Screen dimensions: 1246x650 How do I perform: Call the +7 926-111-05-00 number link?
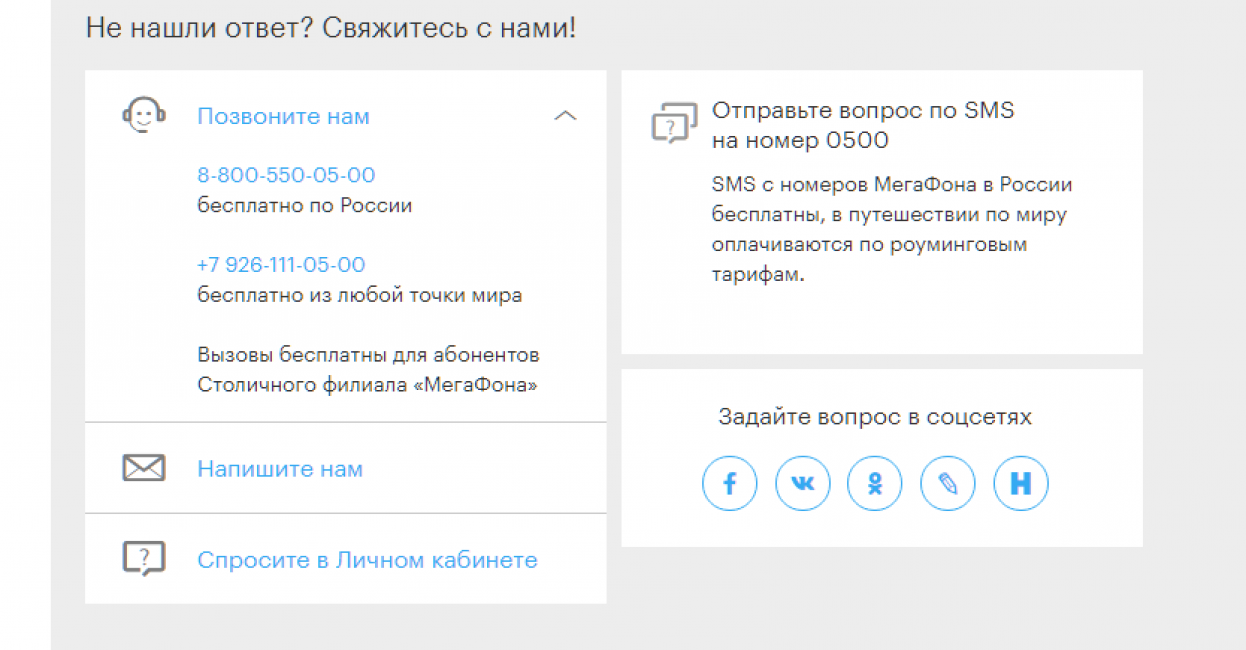[x=281, y=265]
